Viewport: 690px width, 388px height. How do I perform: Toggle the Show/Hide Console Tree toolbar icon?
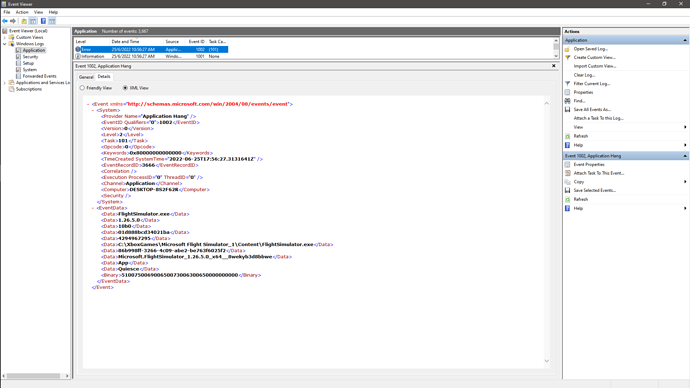tap(33, 21)
